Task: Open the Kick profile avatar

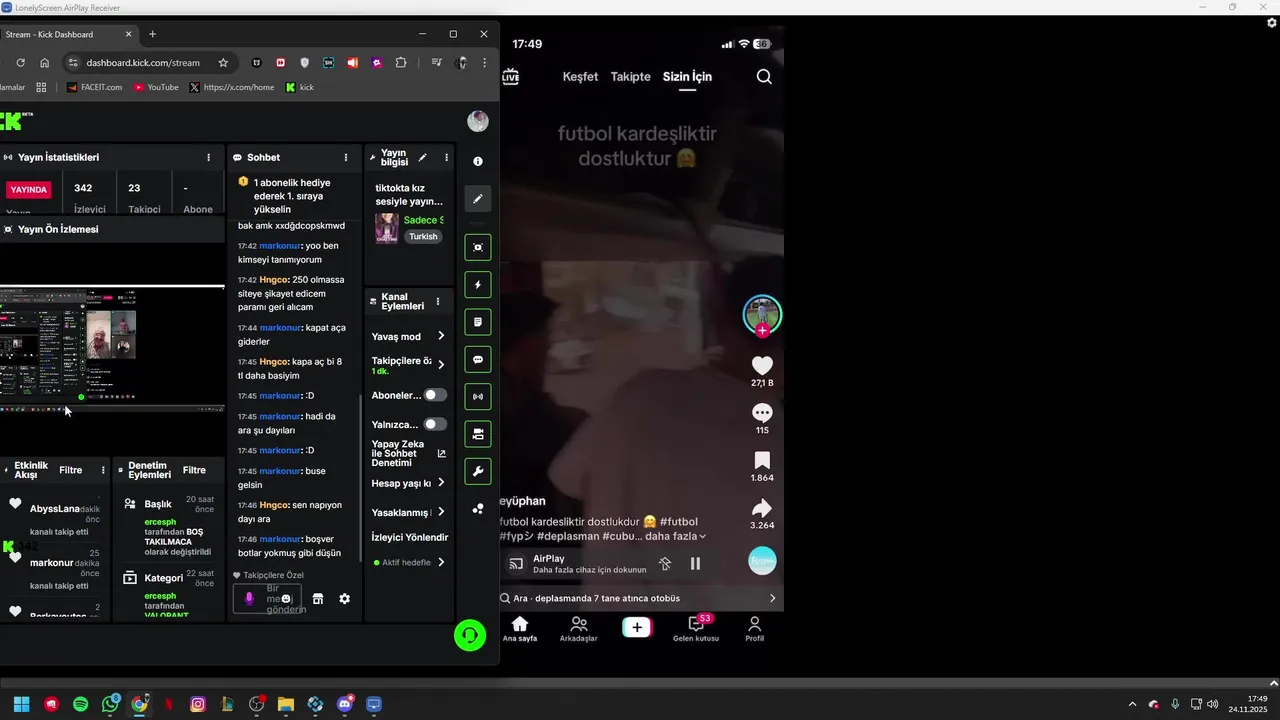Action: (x=478, y=121)
